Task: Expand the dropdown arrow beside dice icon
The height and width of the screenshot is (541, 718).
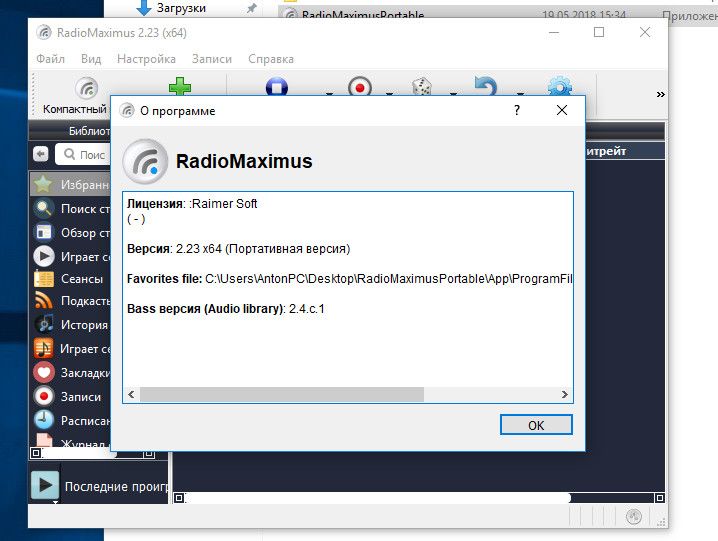Action: tap(451, 93)
